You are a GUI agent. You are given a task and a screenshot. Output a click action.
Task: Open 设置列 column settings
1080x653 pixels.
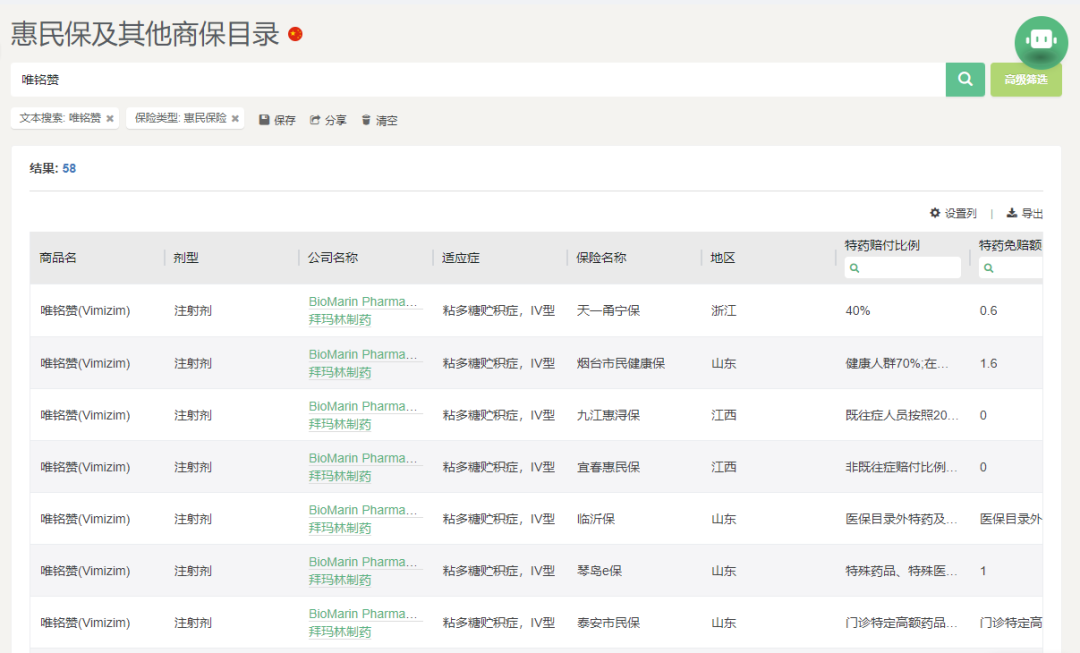click(952, 213)
